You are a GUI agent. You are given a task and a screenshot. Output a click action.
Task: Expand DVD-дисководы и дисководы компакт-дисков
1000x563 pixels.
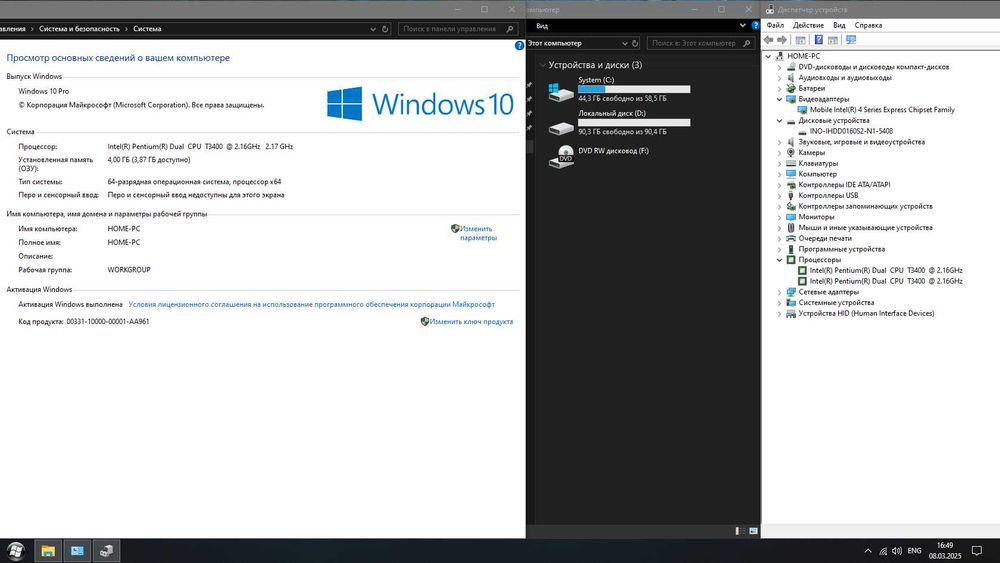[x=779, y=67]
